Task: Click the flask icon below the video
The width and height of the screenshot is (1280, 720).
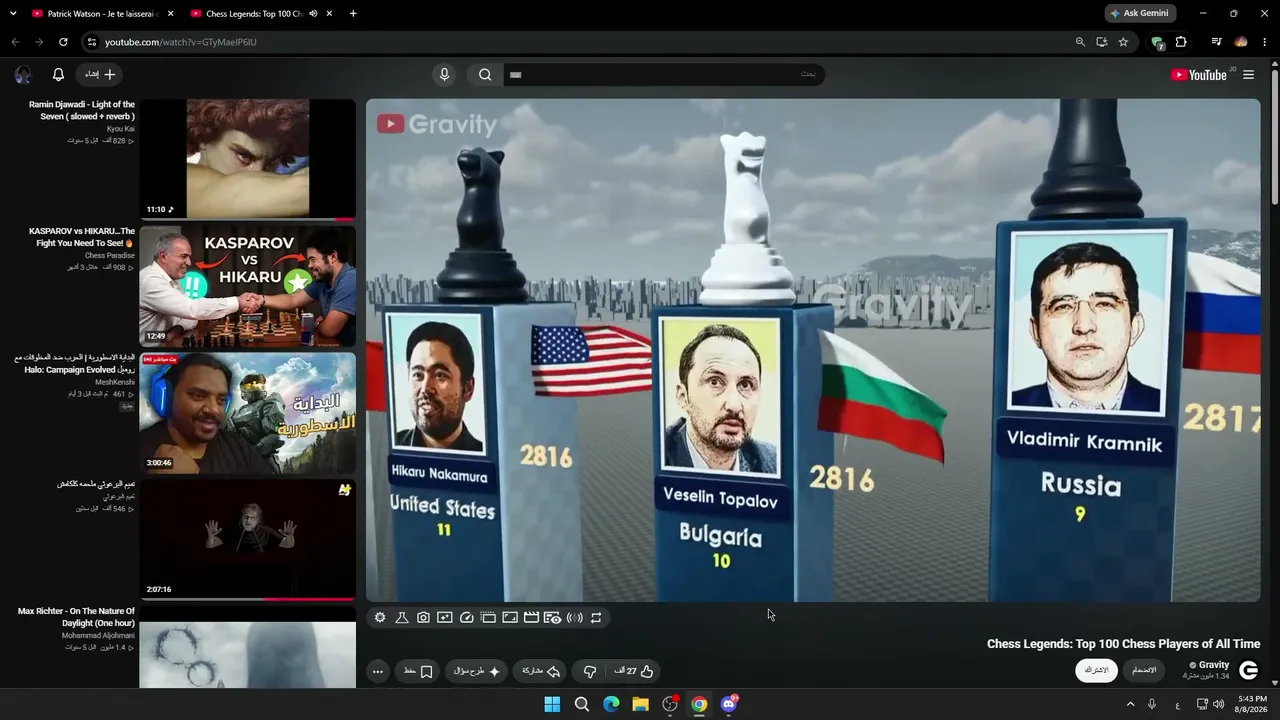Action: [x=402, y=618]
